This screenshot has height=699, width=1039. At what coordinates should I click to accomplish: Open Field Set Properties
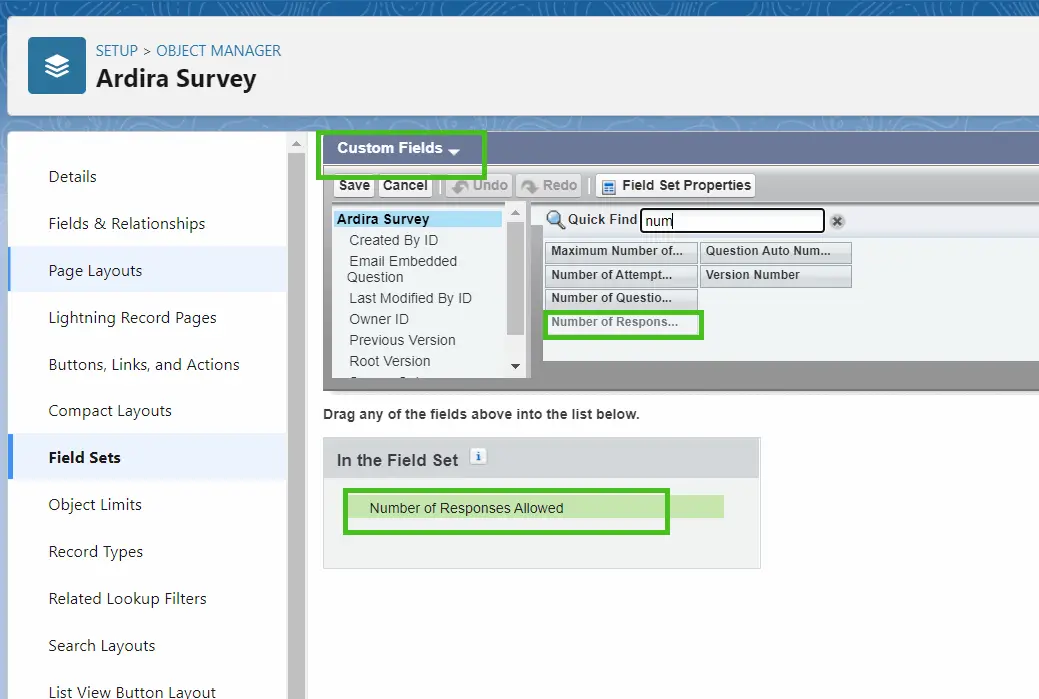pyautogui.click(x=675, y=186)
